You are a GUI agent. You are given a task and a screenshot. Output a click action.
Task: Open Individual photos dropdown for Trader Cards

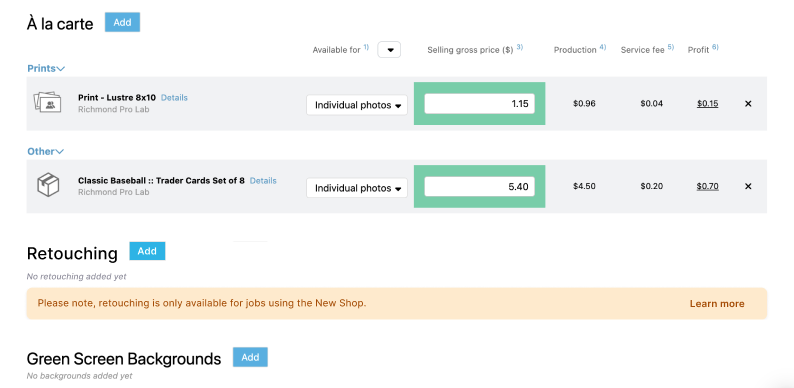coord(357,188)
